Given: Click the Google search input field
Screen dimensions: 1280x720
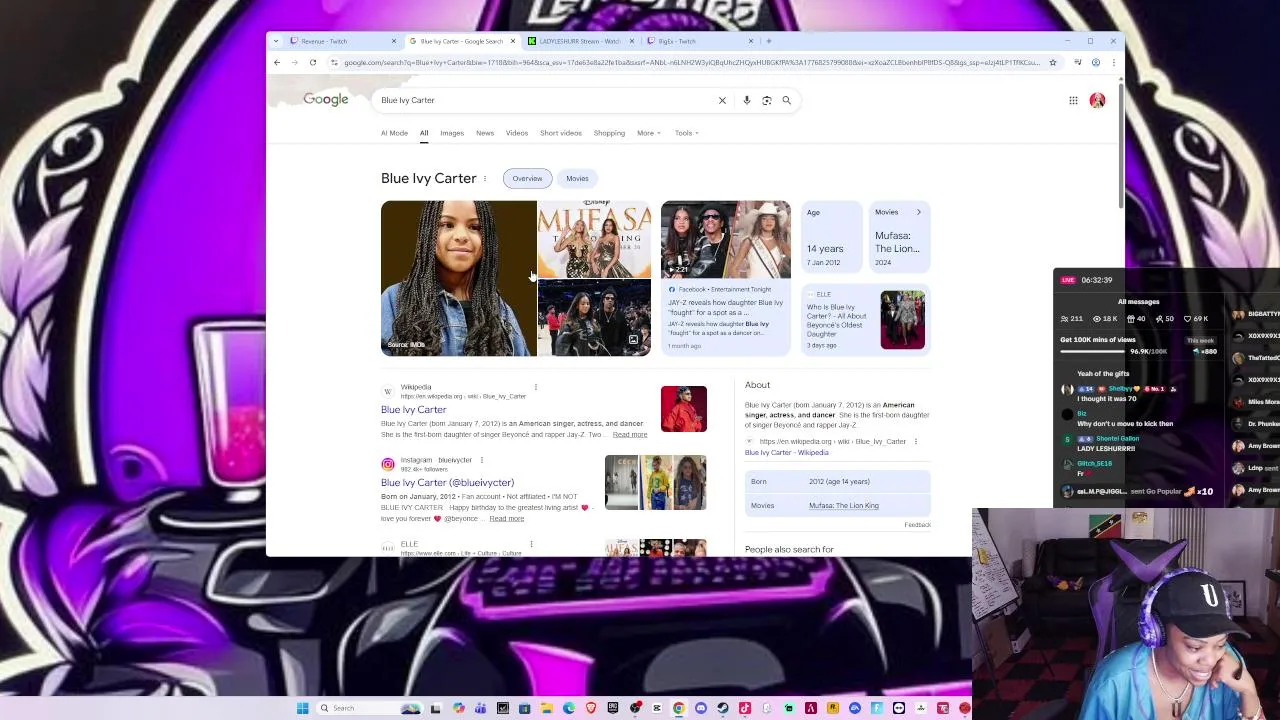Looking at the screenshot, I should click(x=545, y=100).
